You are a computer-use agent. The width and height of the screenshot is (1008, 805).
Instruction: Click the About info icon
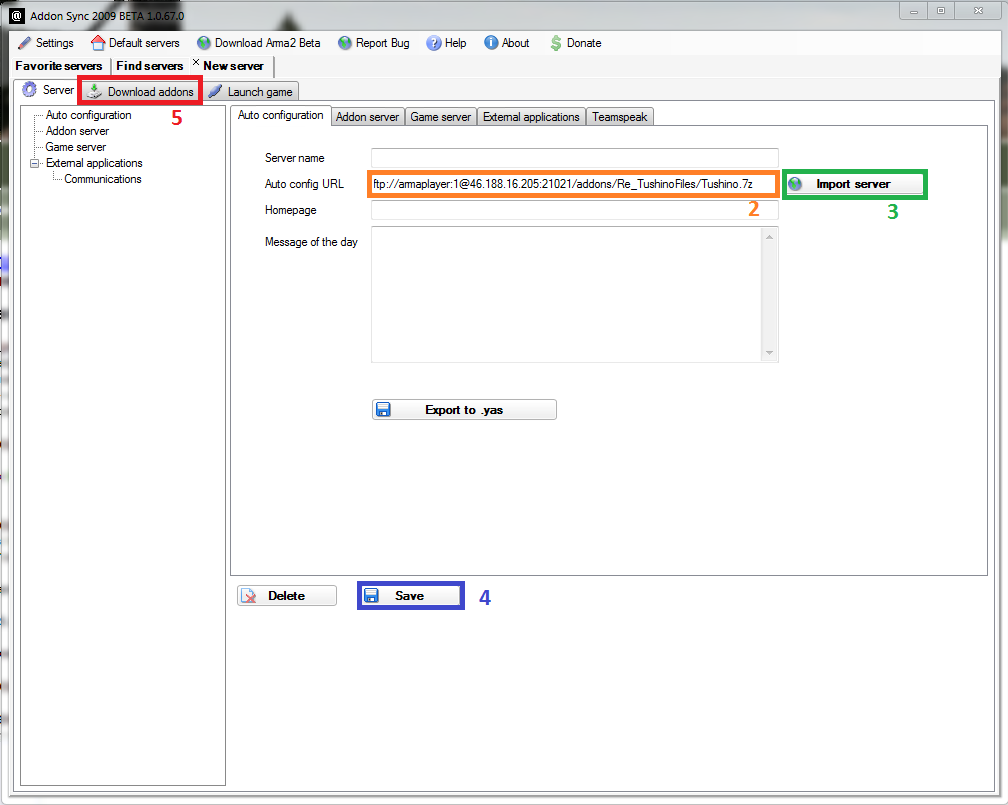491,42
